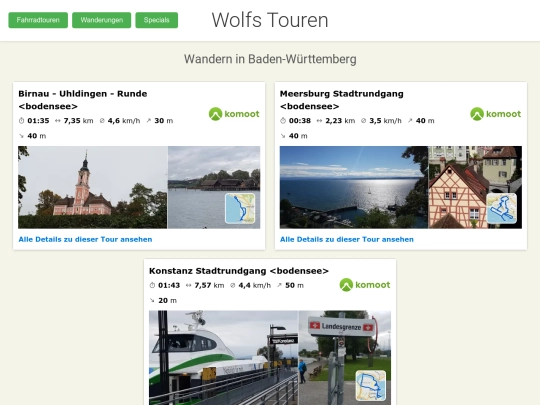Image resolution: width=540 pixels, height=405 pixels.
Task: Open the route map thumbnail in the Konstanz card
Action: [371, 385]
